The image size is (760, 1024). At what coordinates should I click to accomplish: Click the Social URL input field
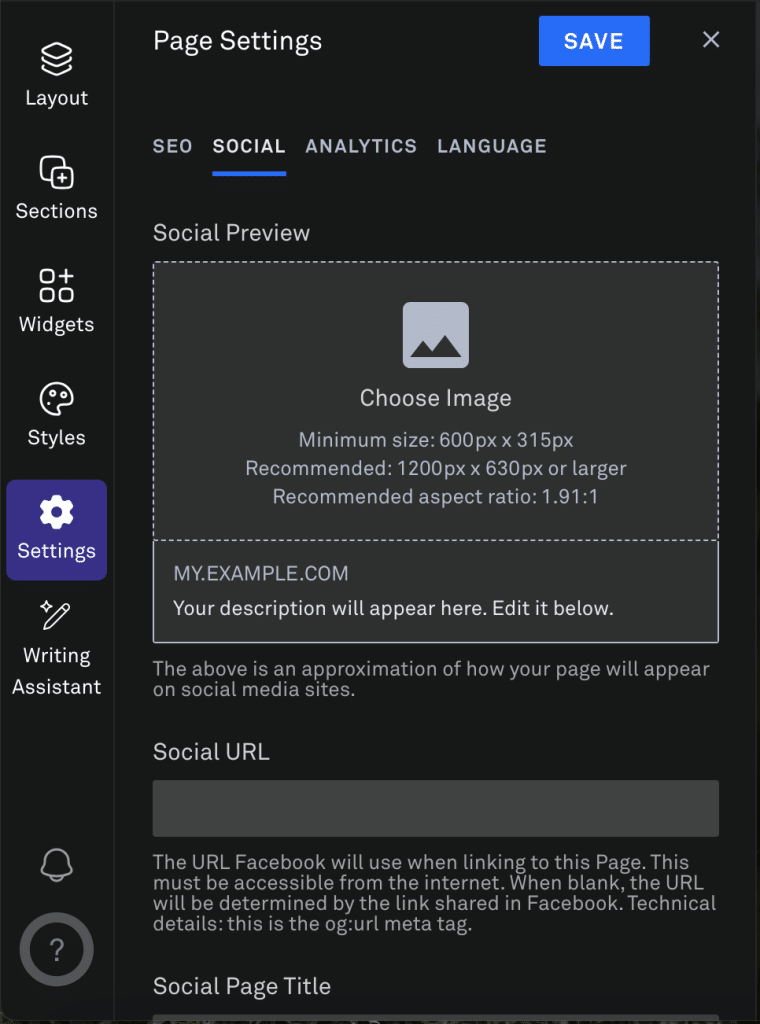pos(435,808)
